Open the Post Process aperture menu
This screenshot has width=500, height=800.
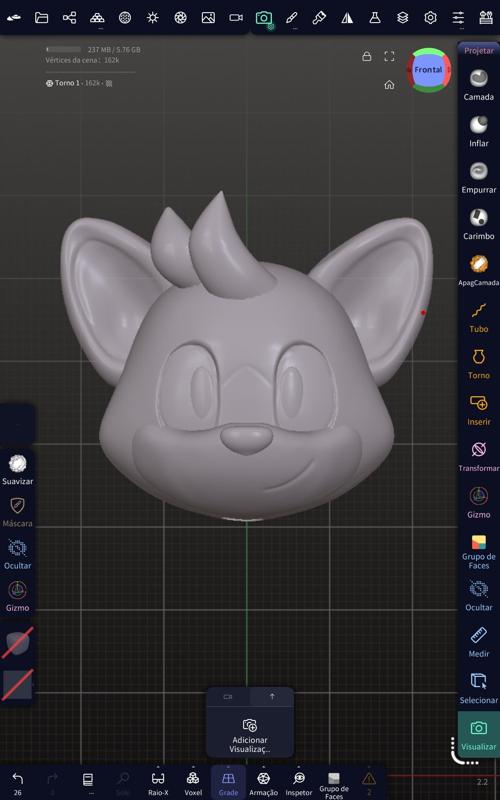180,18
